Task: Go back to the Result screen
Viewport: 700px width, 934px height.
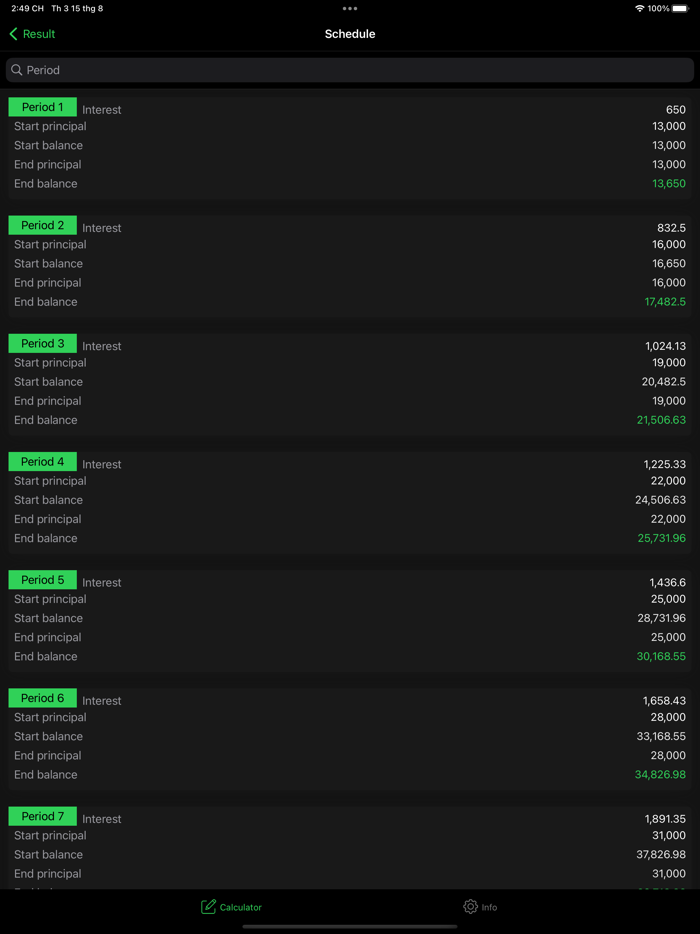Action: (31, 33)
